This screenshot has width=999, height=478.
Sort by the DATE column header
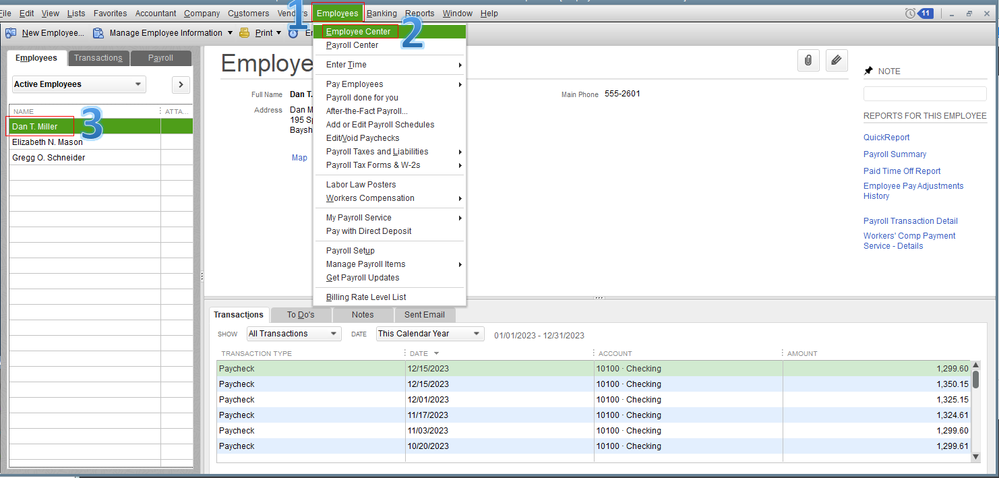499,353
